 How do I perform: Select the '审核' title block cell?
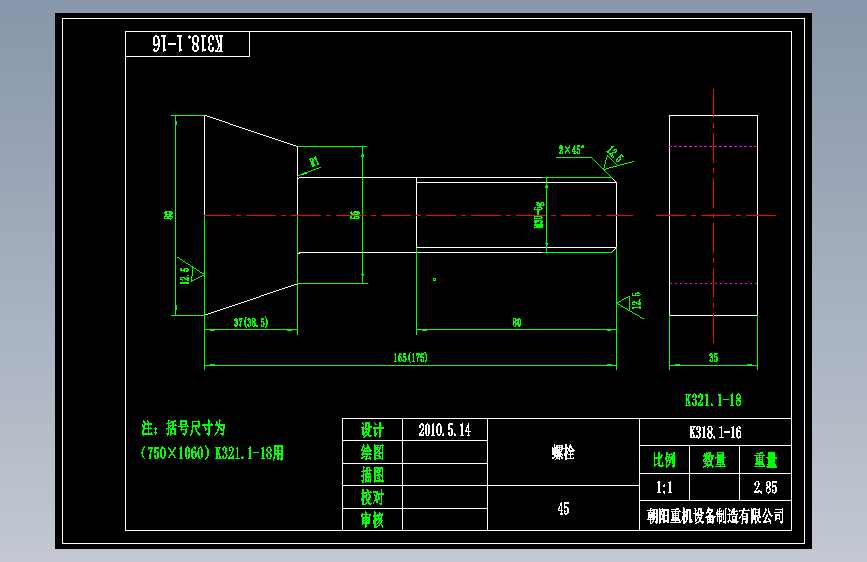372,519
